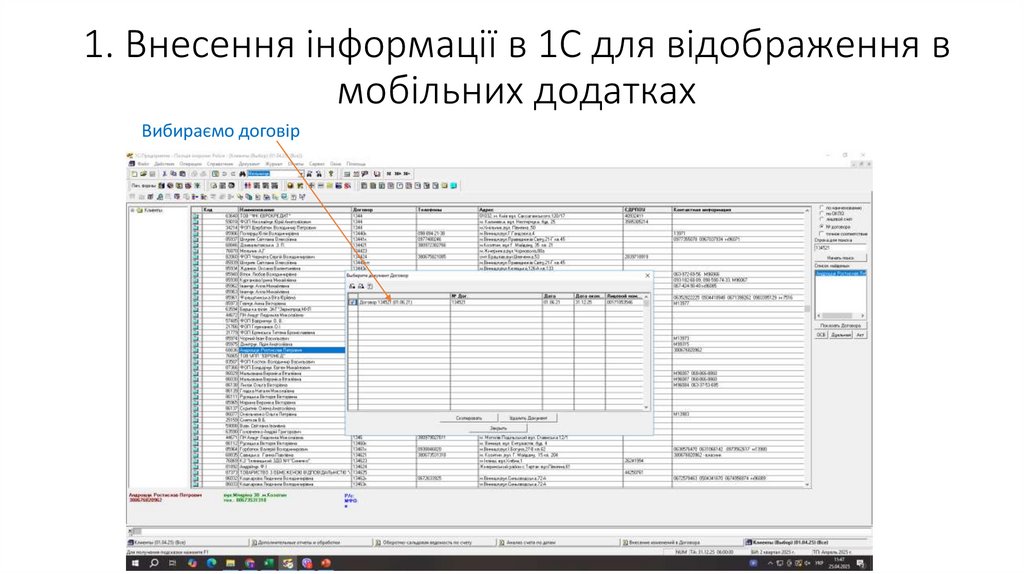This screenshot has height=574, width=1024.
Task: Click the Cut scissors toolbar icon
Action: (x=165, y=174)
